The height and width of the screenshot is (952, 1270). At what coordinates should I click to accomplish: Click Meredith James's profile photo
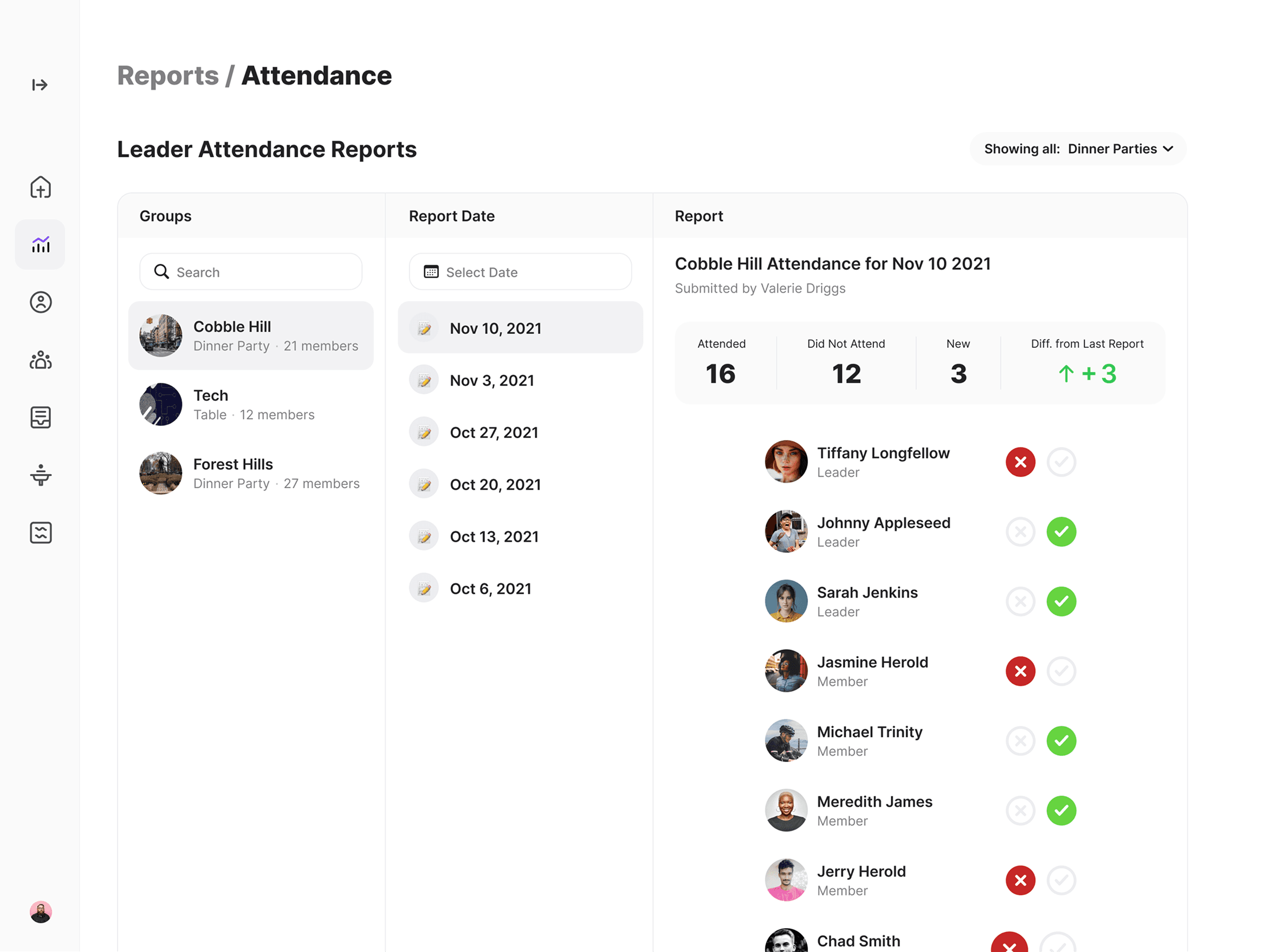pyautogui.click(x=786, y=810)
